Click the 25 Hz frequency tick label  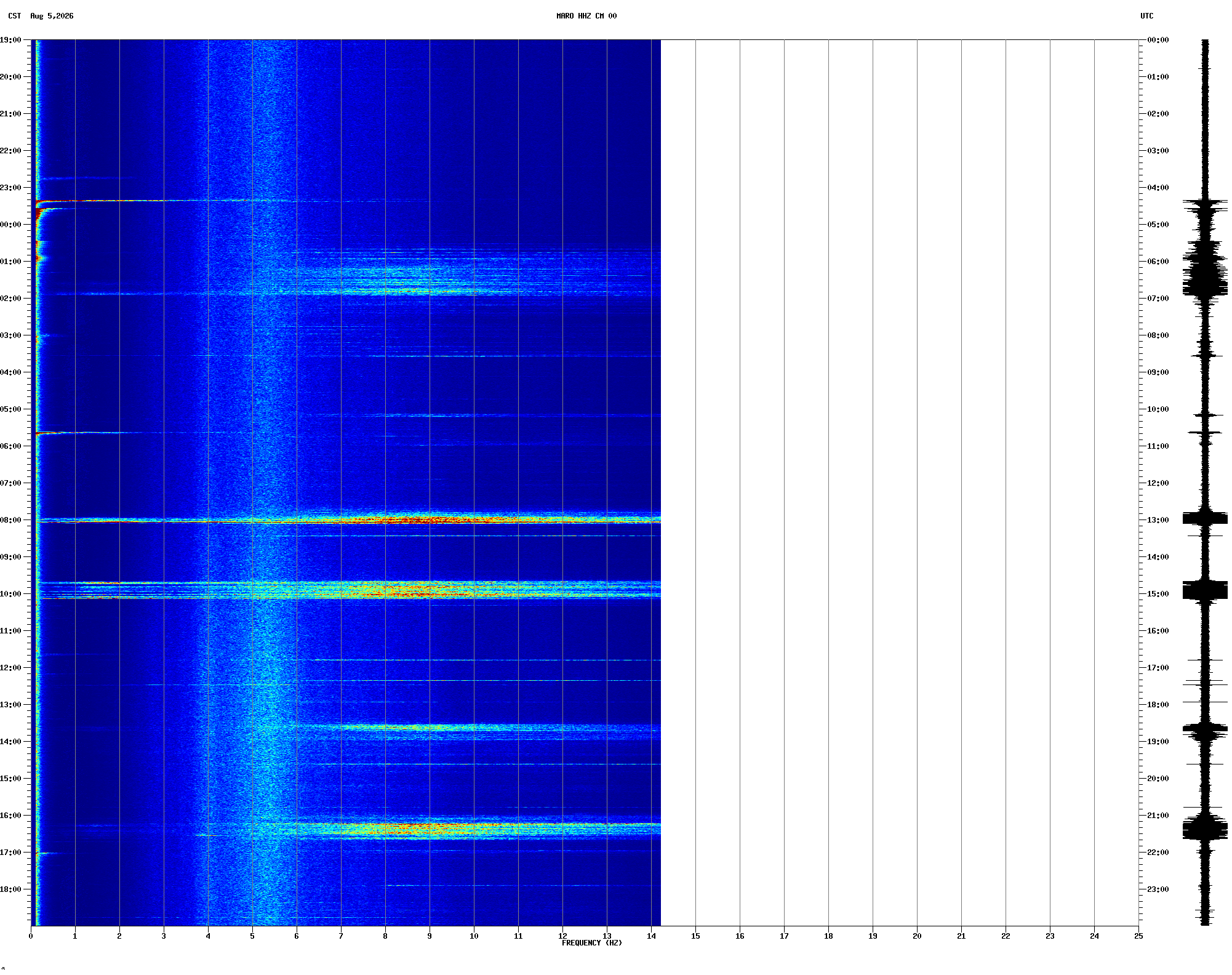click(x=1138, y=936)
